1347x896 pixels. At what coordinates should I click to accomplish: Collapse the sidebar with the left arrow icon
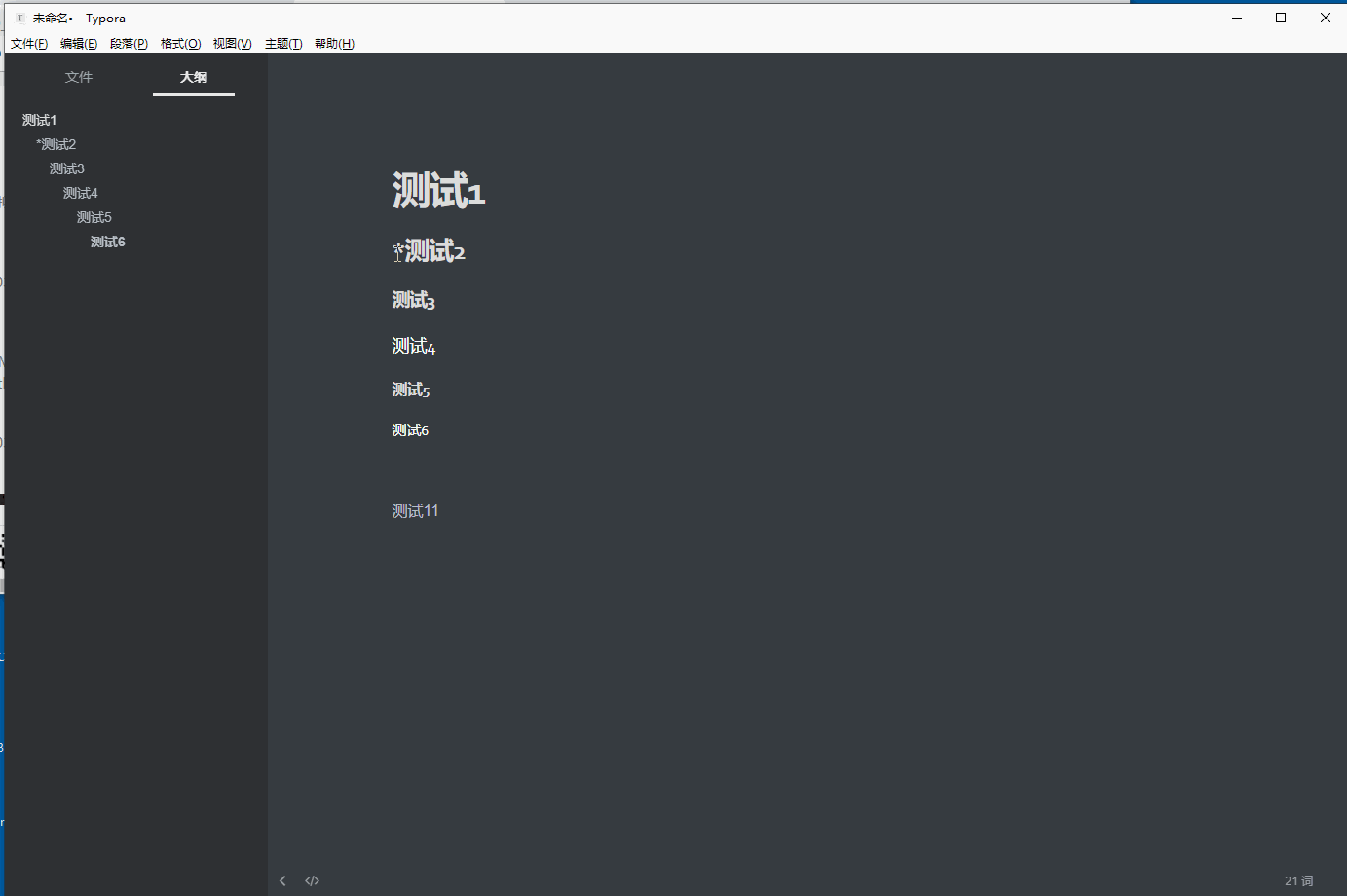(282, 880)
